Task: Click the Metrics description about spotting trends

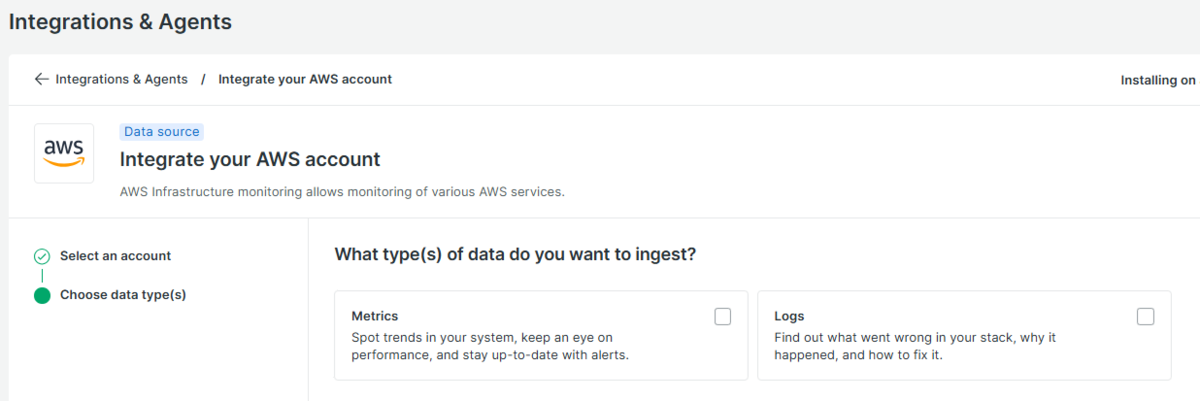Action: 491,346
